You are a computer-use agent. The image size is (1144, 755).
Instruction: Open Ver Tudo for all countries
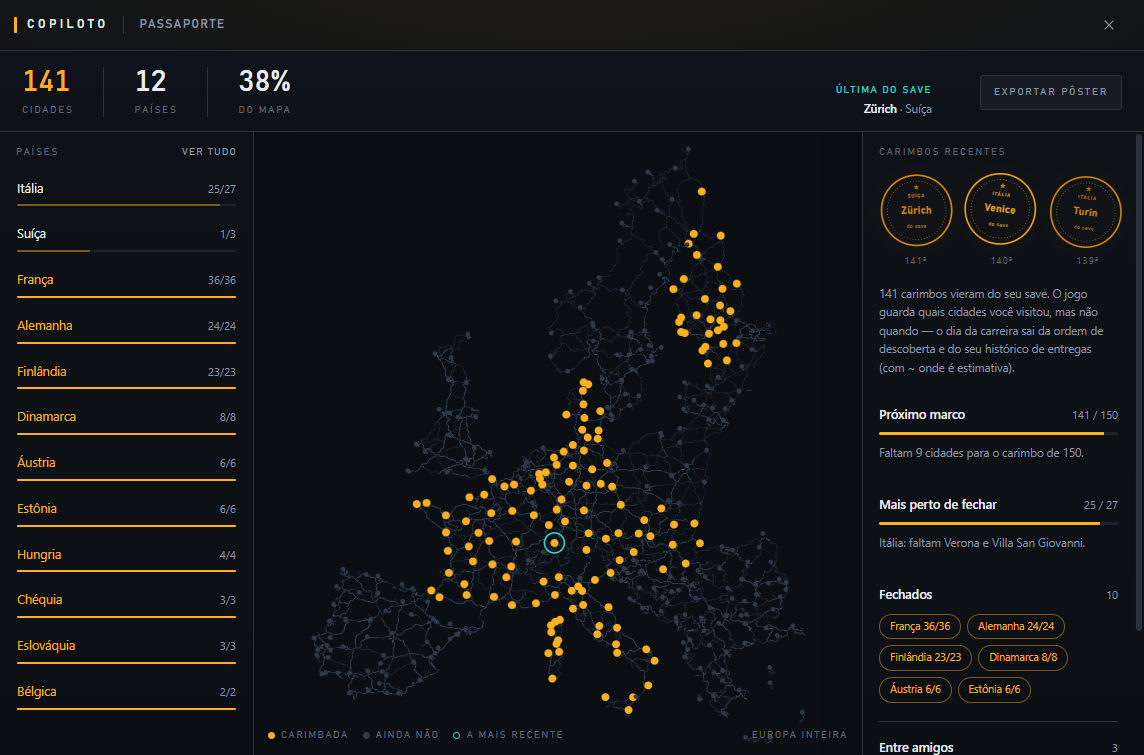pos(209,152)
